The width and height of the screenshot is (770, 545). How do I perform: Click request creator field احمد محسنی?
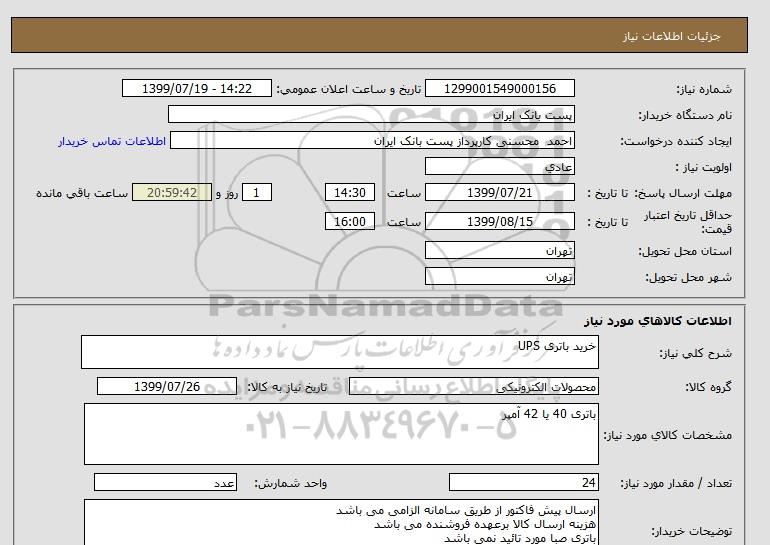coord(372,140)
